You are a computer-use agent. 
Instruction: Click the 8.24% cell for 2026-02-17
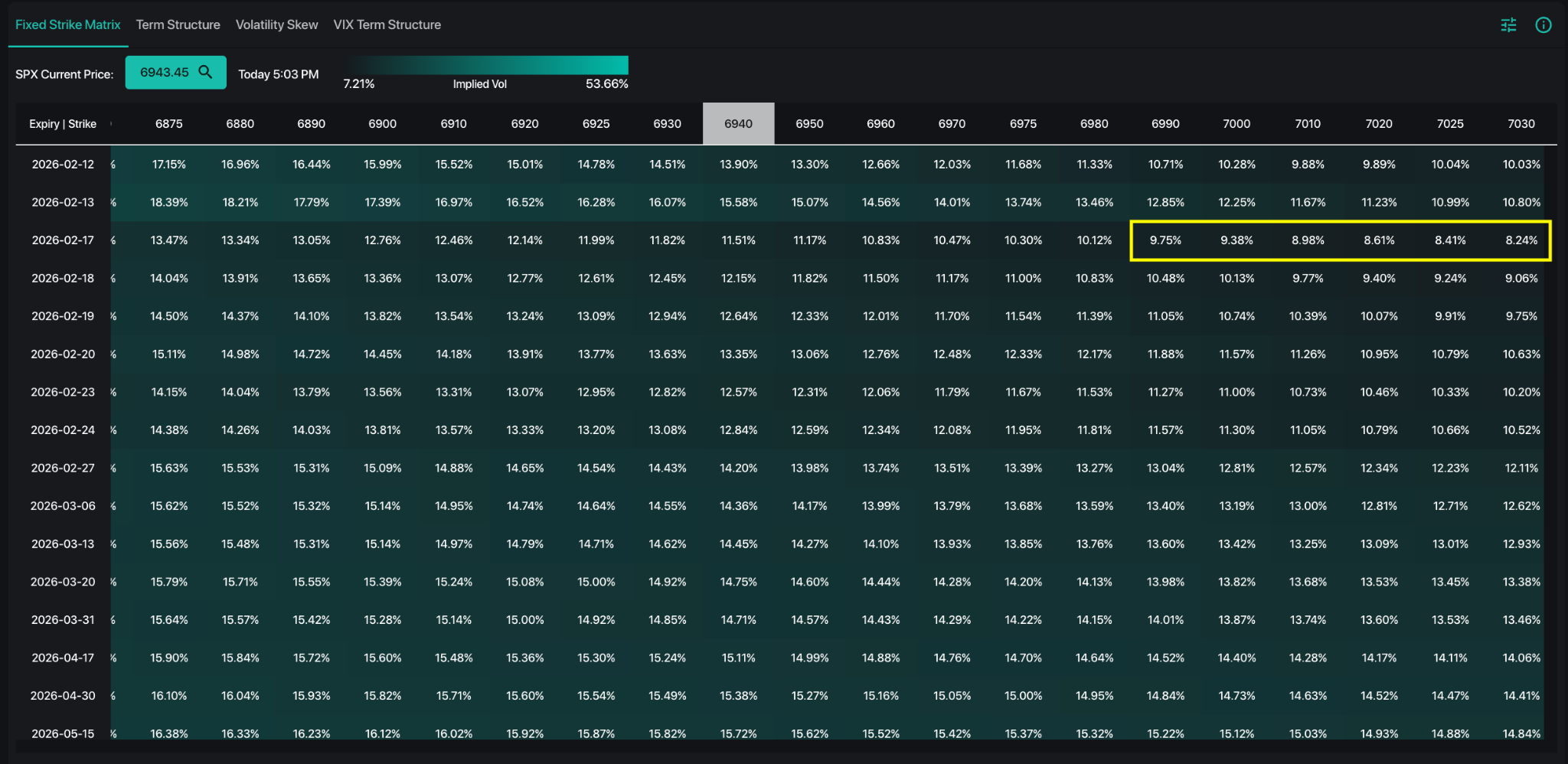pyautogui.click(x=1521, y=240)
